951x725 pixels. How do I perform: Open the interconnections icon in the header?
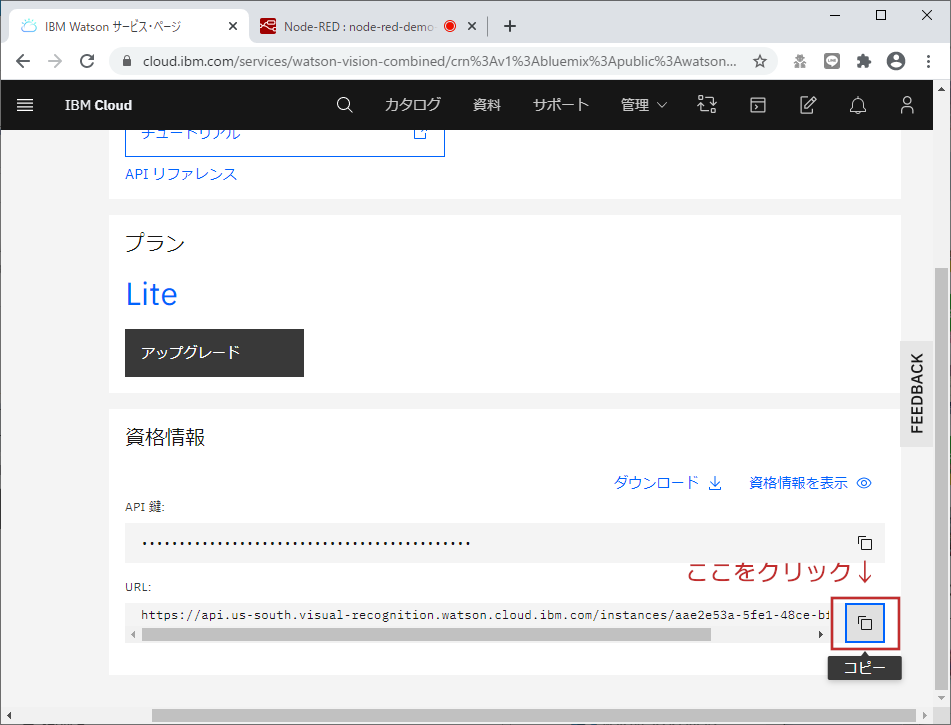(x=707, y=105)
